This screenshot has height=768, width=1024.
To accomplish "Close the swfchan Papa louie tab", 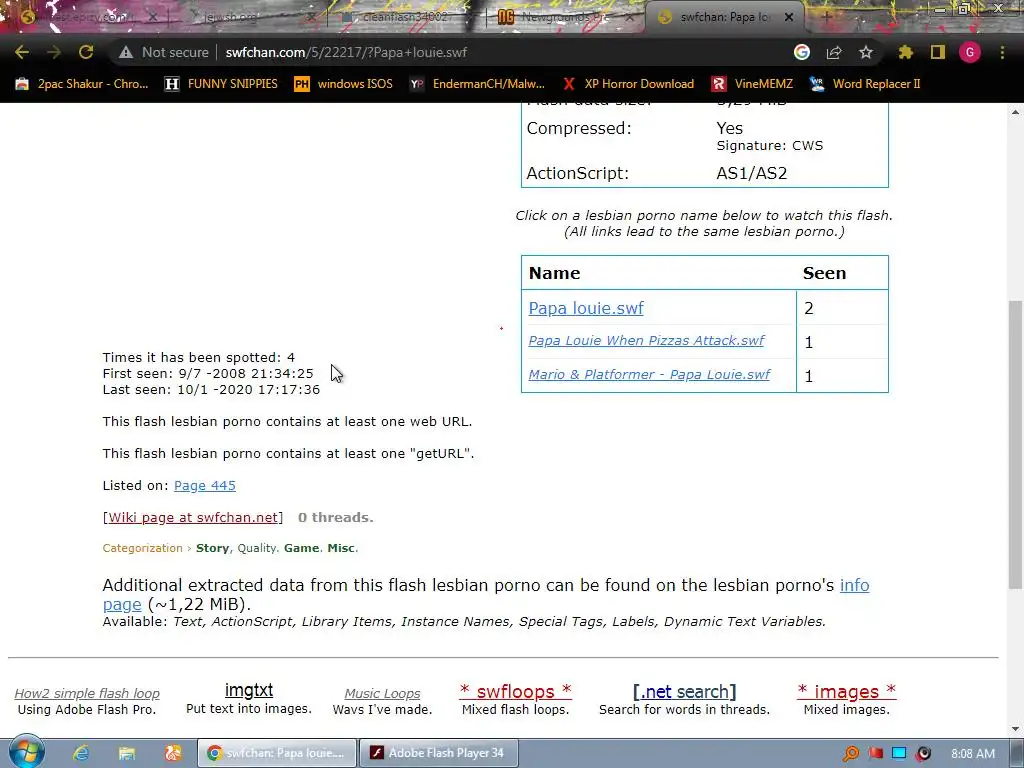I will (789, 18).
